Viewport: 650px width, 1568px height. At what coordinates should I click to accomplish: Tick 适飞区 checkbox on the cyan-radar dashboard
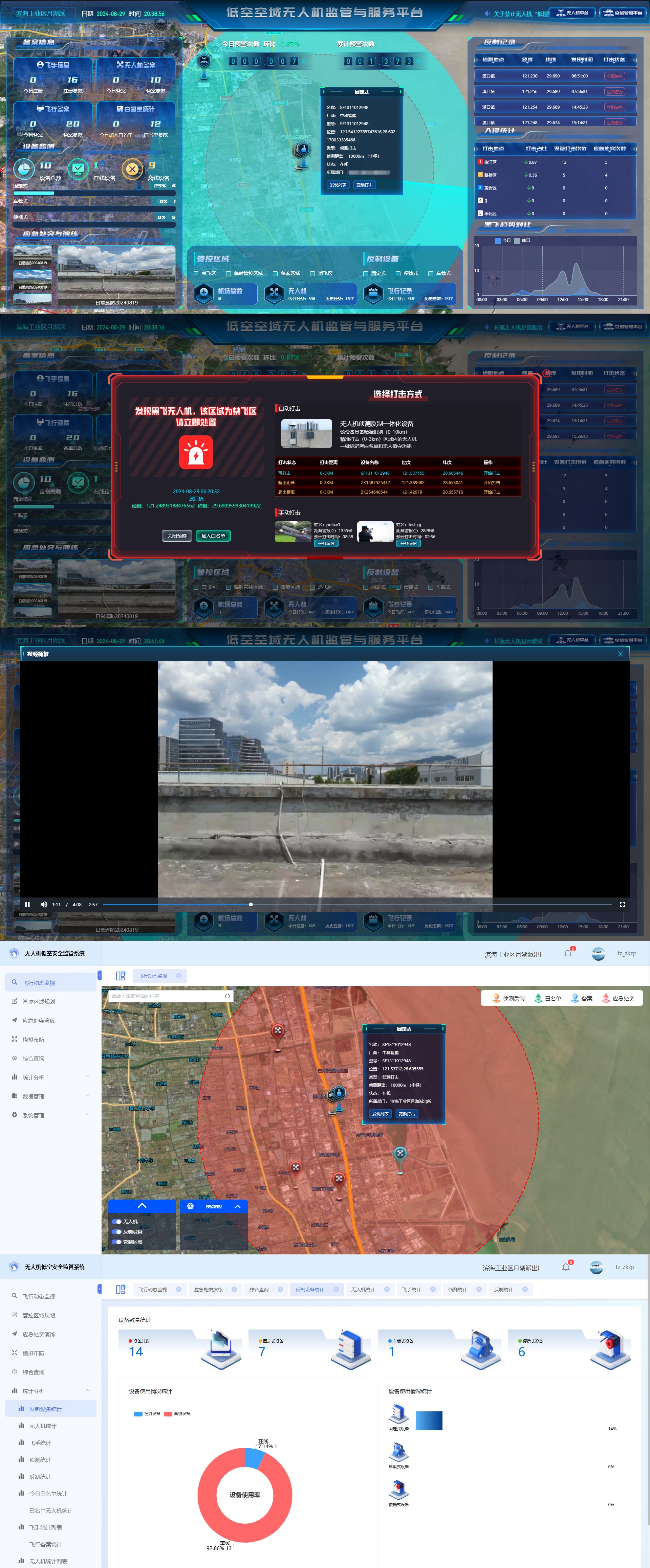click(x=312, y=274)
